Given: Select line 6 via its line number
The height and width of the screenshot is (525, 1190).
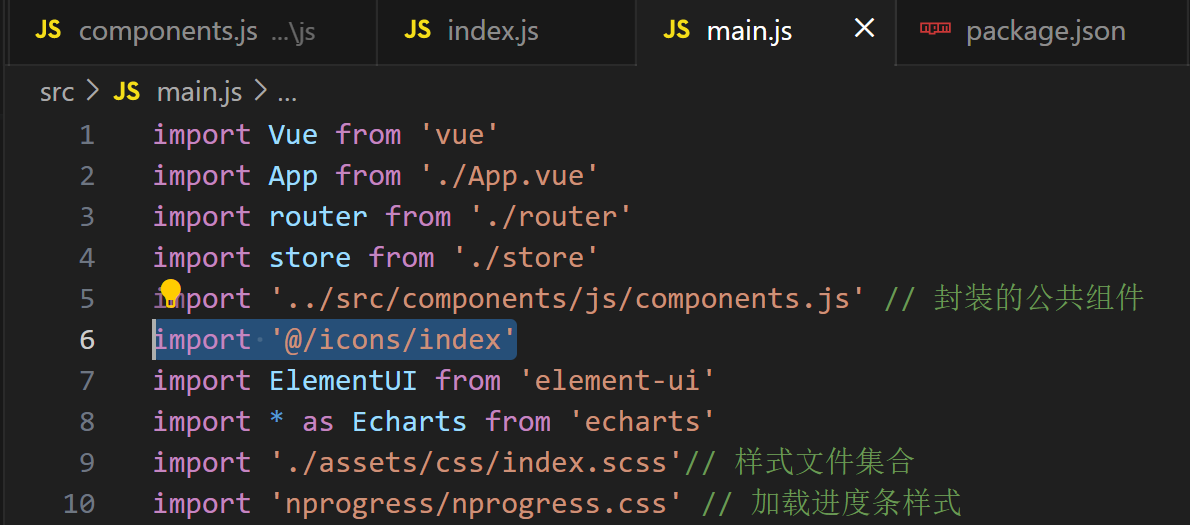Looking at the screenshot, I should pyautogui.click(x=87, y=340).
